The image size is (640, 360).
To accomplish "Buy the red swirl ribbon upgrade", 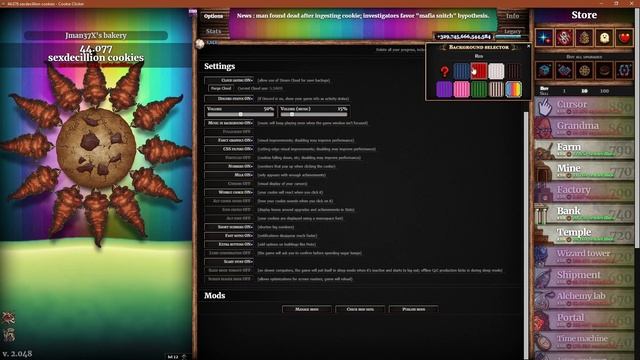I will coord(564,38).
